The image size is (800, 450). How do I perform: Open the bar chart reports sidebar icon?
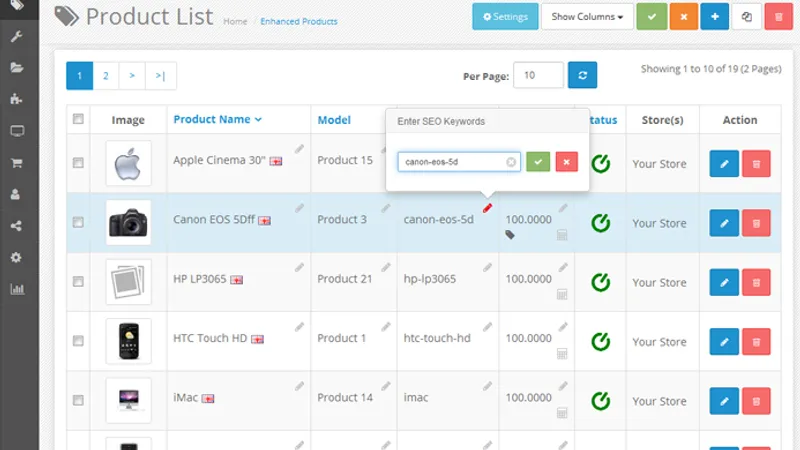click(17, 289)
